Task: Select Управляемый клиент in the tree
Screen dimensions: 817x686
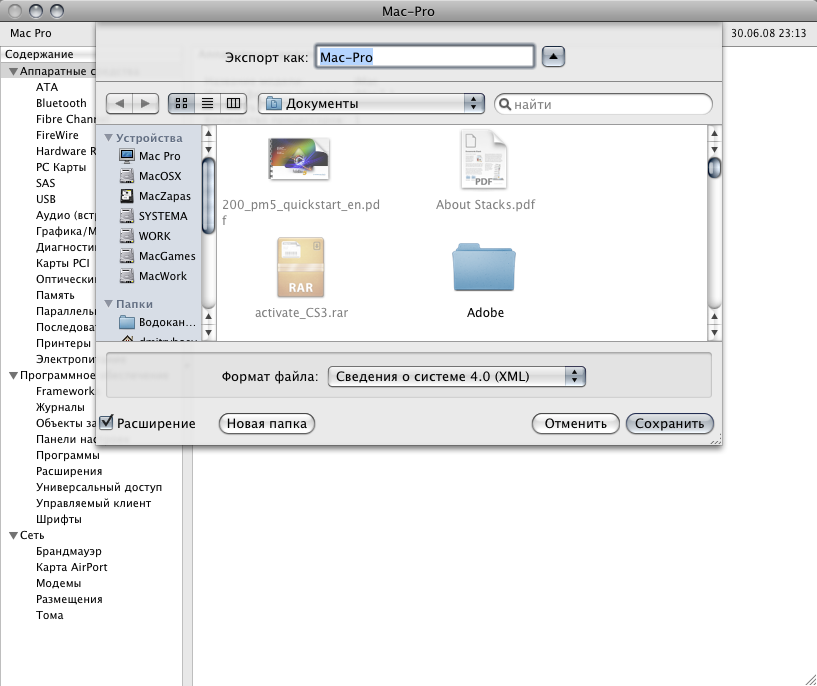Action: (x=93, y=503)
